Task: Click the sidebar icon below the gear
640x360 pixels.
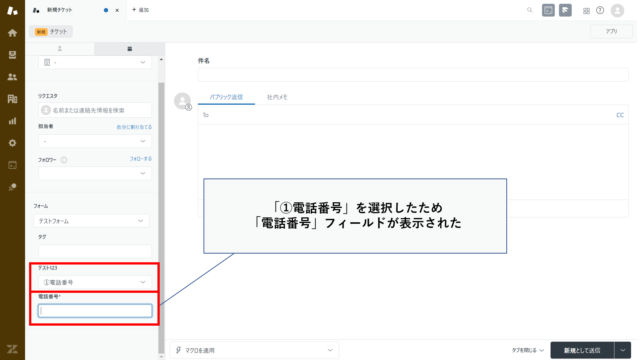Action: (x=12, y=165)
